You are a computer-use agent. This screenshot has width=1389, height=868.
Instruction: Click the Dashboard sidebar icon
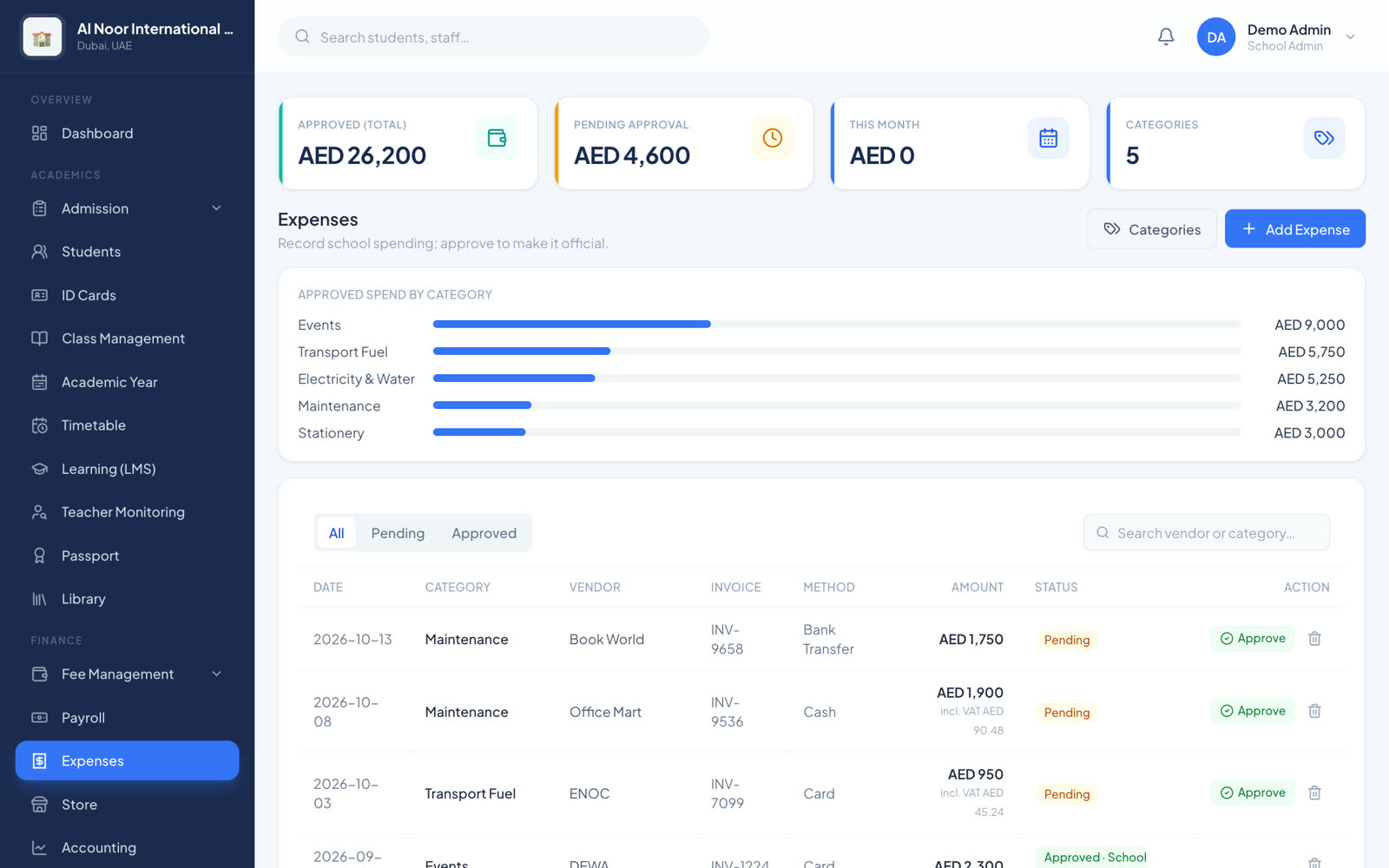click(40, 133)
